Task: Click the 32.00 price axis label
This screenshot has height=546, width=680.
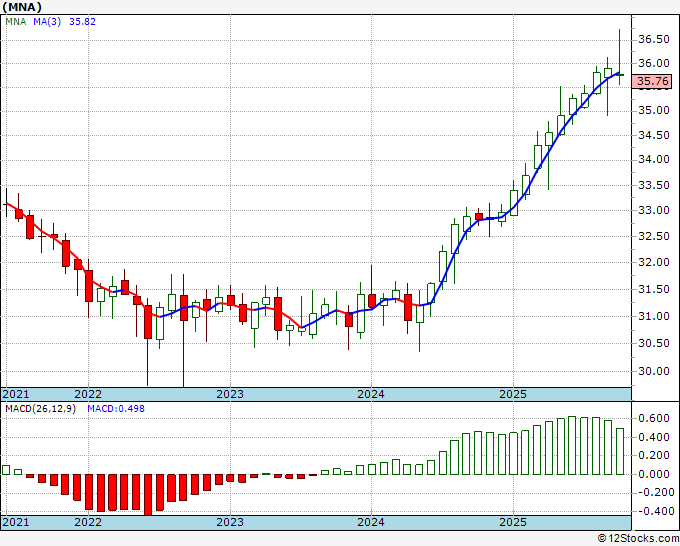Action: point(654,262)
